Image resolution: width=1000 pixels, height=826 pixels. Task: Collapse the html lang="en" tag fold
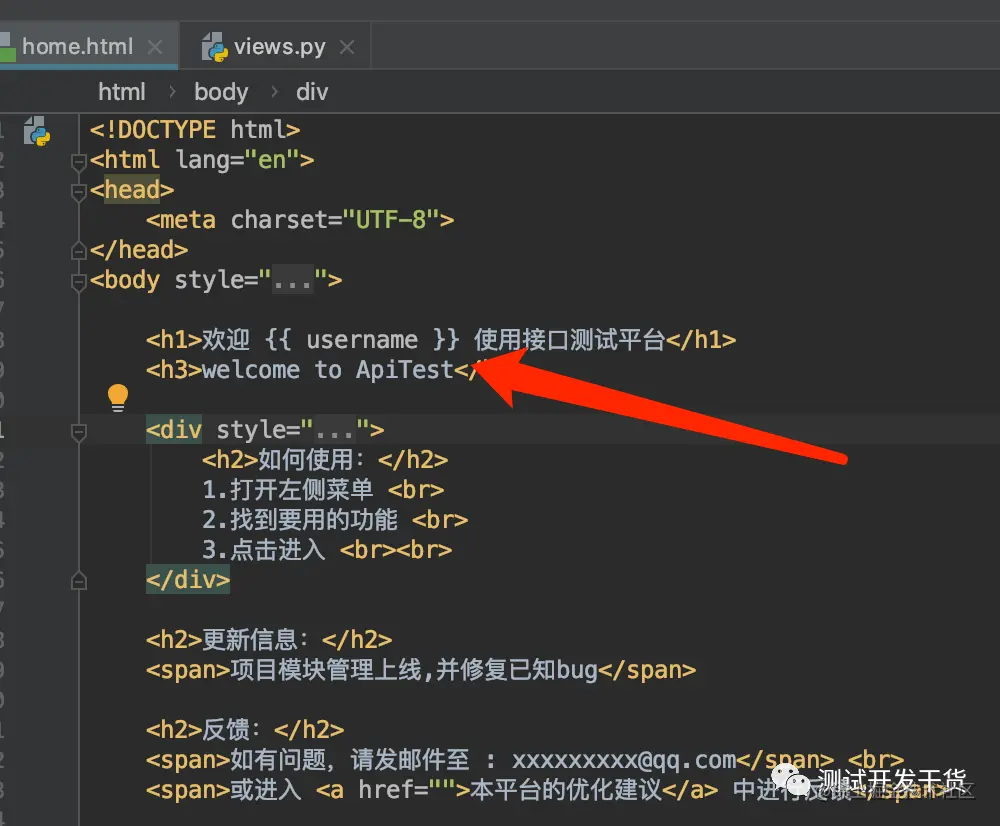(78, 161)
